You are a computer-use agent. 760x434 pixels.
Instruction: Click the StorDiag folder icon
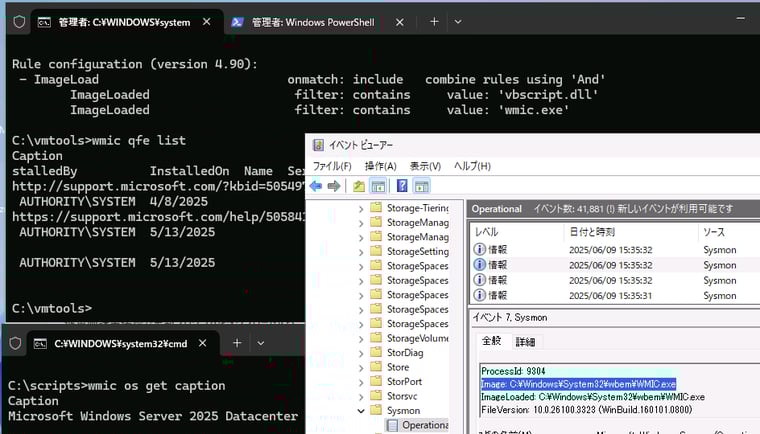click(376, 352)
